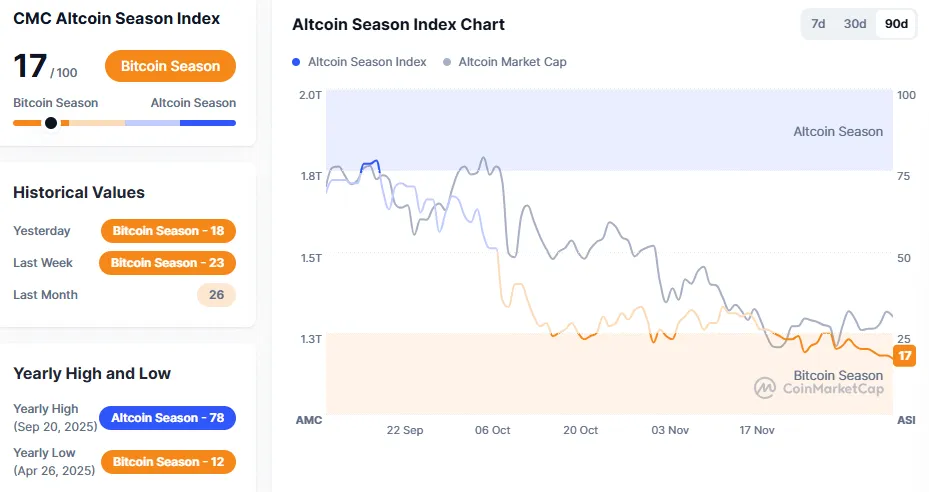Click the Last Week Bitcoin Season - 23 badge

[x=167, y=263]
